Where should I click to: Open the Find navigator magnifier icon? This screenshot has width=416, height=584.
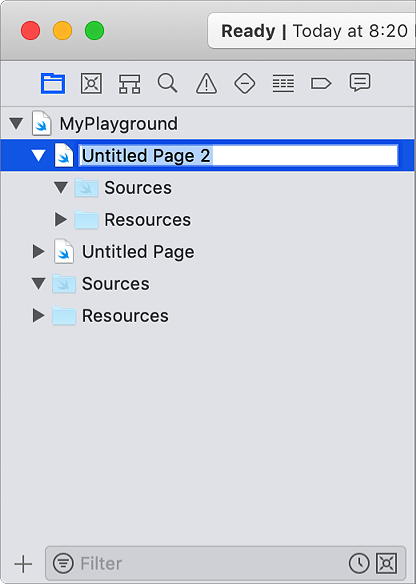click(x=168, y=83)
